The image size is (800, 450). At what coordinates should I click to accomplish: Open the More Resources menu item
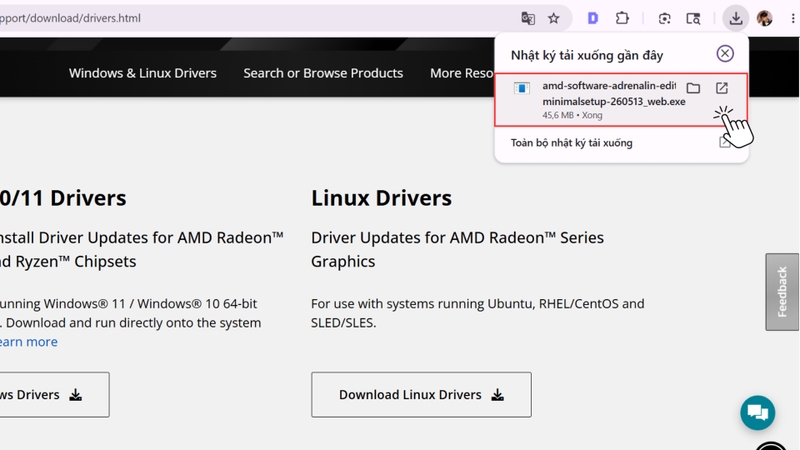pyautogui.click(x=462, y=73)
